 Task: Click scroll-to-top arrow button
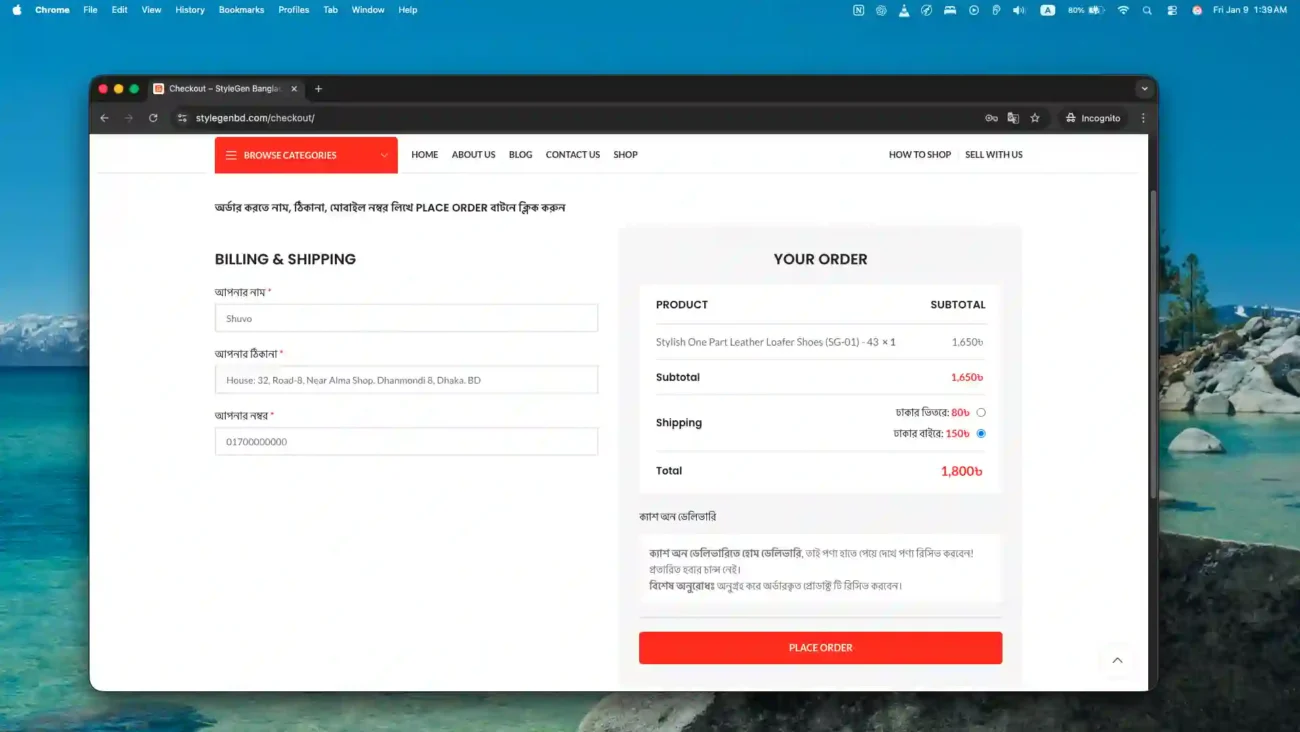coord(1117,660)
